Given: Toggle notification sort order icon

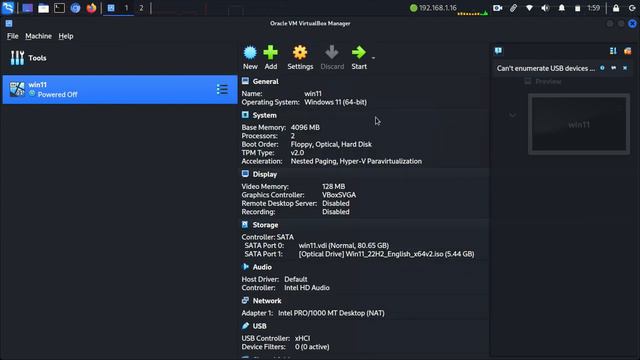Looking at the screenshot, I should click(613, 51).
